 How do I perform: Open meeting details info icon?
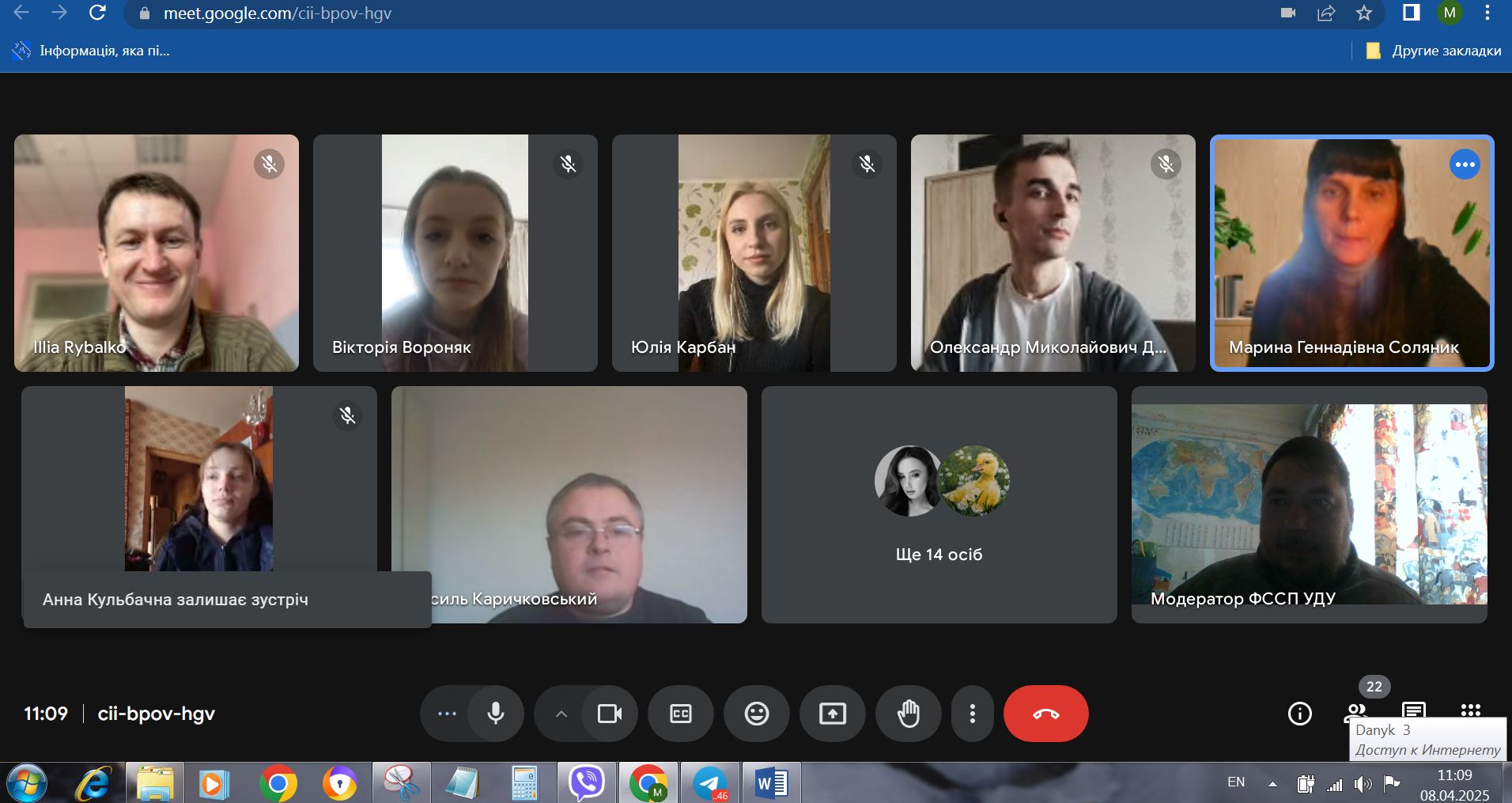1300,714
